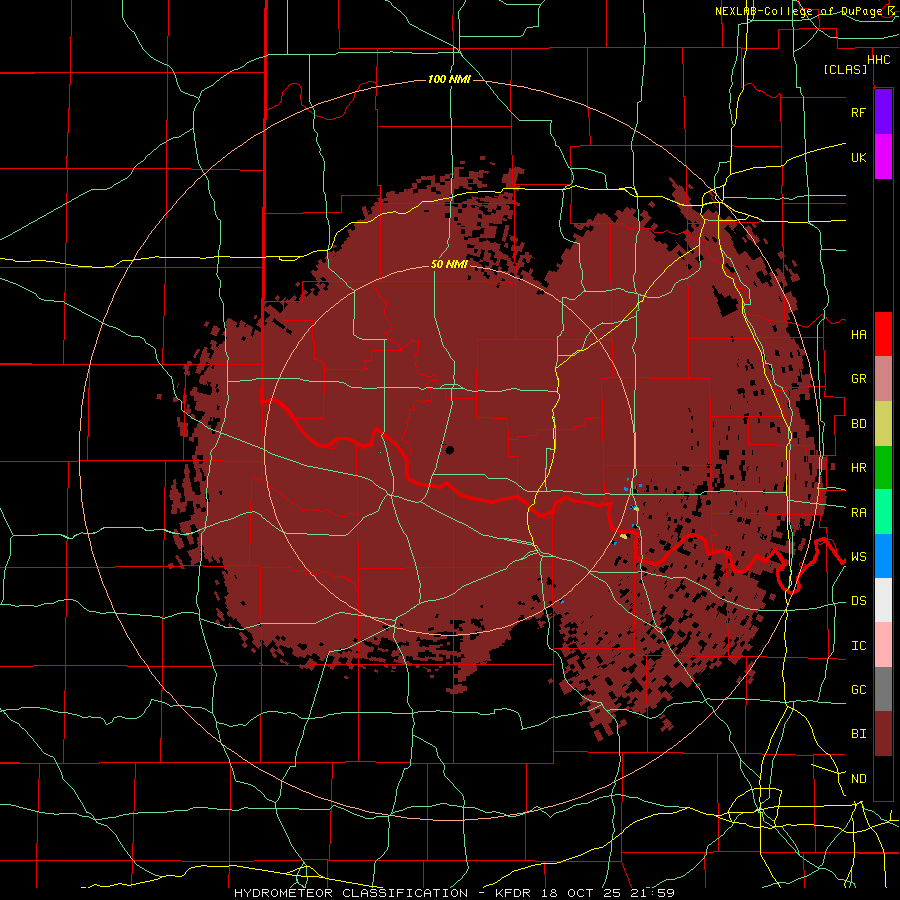Click the HR legend label
Viewport: 900px width, 900px height.
[858, 468]
